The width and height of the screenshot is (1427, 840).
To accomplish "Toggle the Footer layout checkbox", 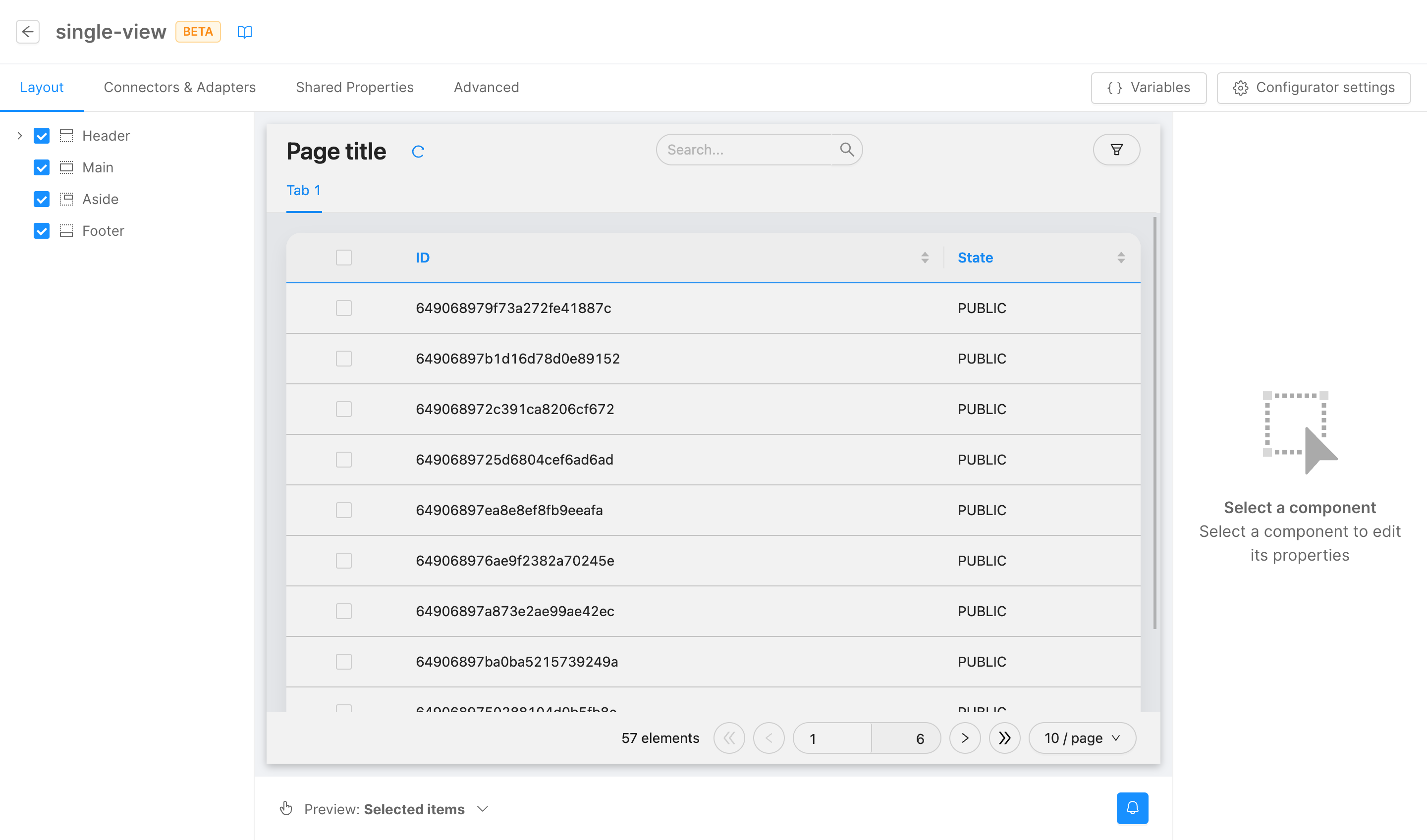I will (42, 231).
